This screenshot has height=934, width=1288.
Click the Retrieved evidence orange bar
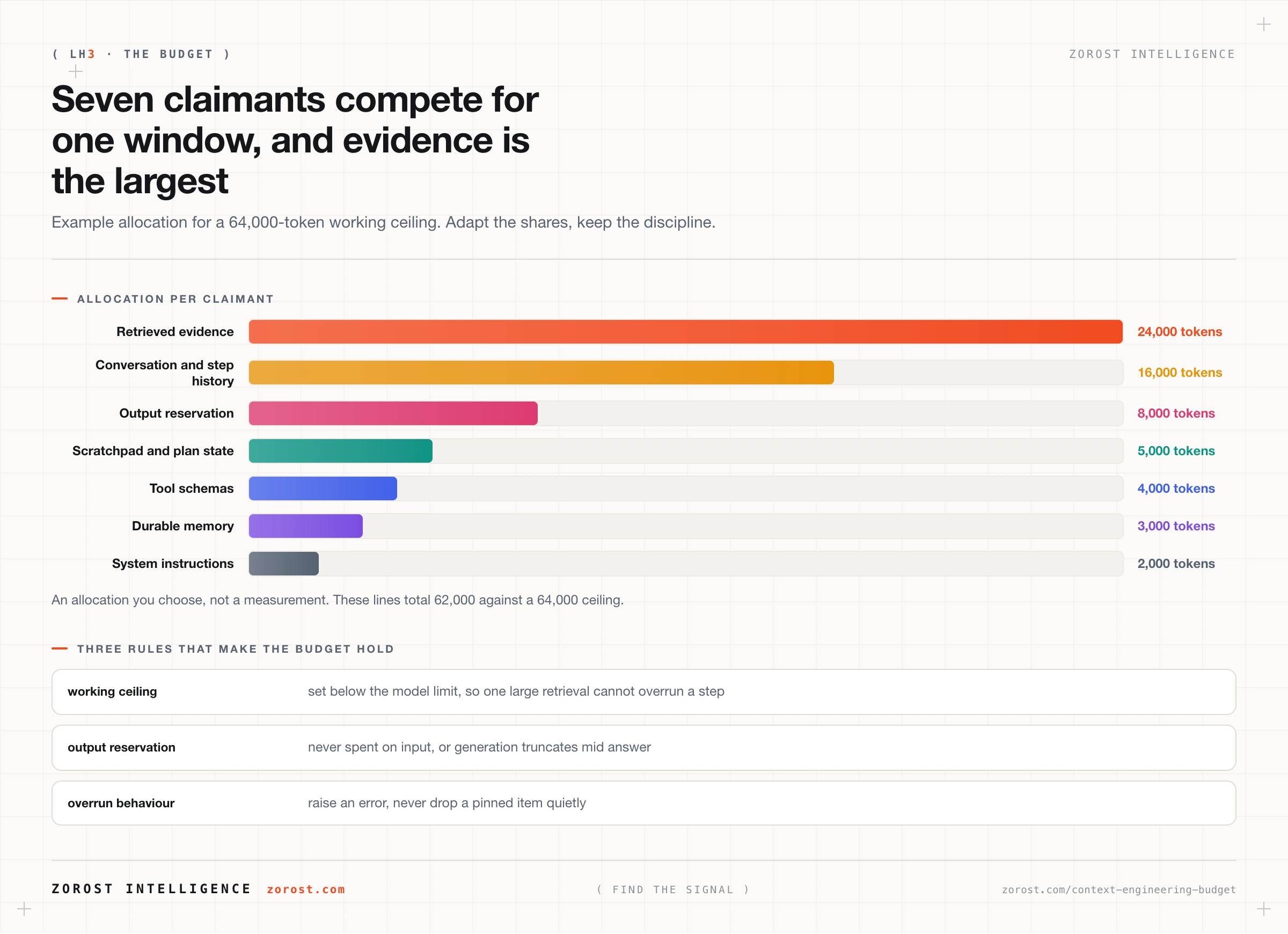pyautogui.click(x=685, y=332)
